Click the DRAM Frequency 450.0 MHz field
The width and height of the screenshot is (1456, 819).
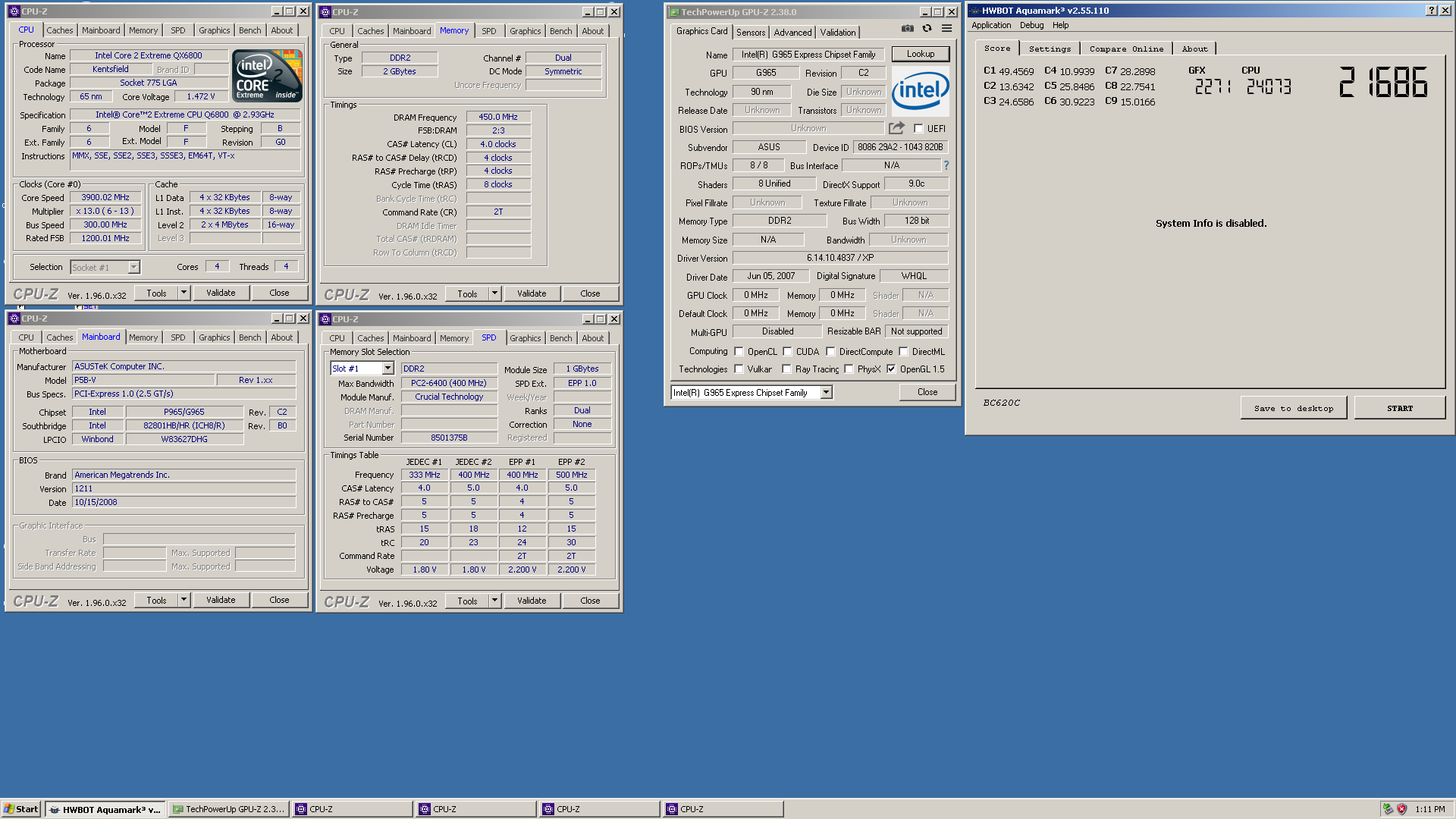pos(498,117)
